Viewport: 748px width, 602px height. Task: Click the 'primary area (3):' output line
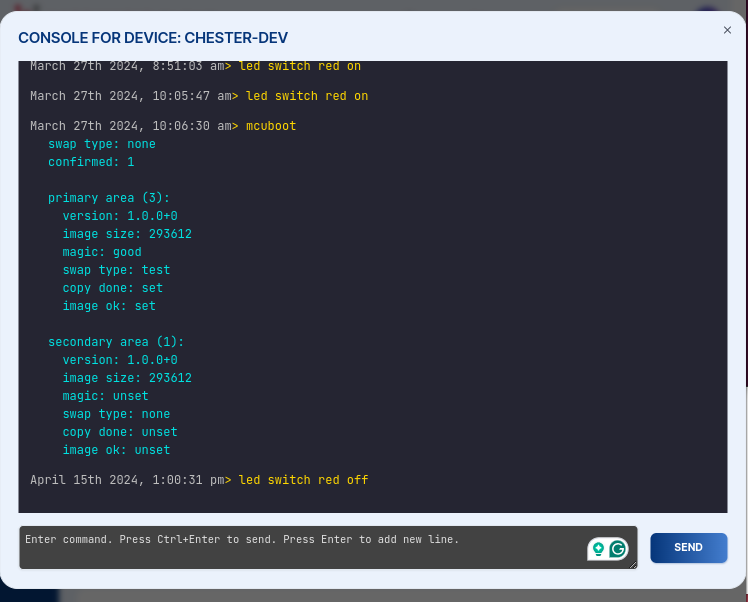pyautogui.click(x=109, y=198)
